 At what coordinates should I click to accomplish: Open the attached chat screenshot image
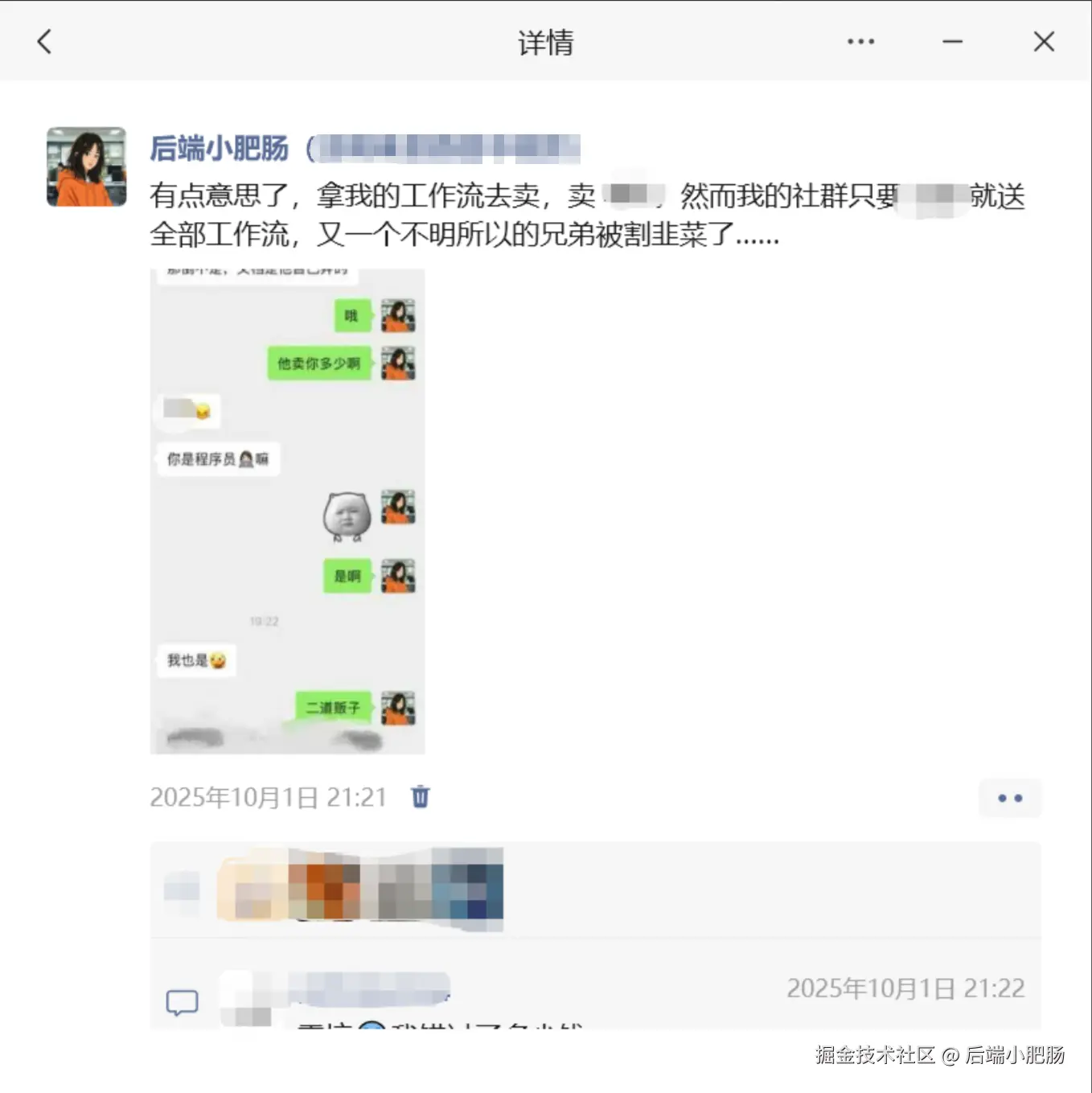pos(288,511)
